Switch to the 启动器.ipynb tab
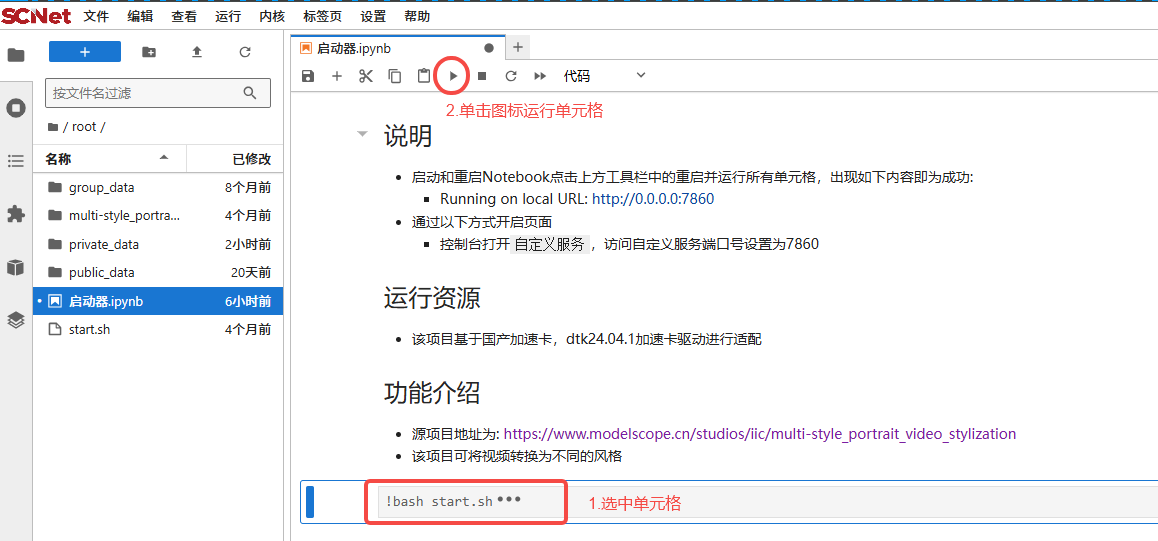This screenshot has height=541, width=1158. [x=355, y=48]
